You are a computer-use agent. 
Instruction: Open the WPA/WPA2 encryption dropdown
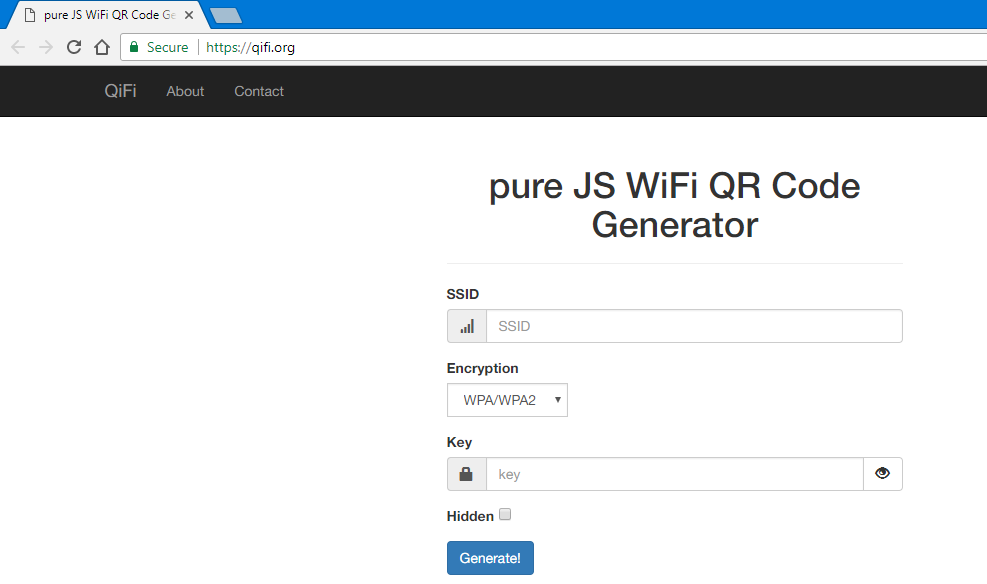[x=507, y=400]
